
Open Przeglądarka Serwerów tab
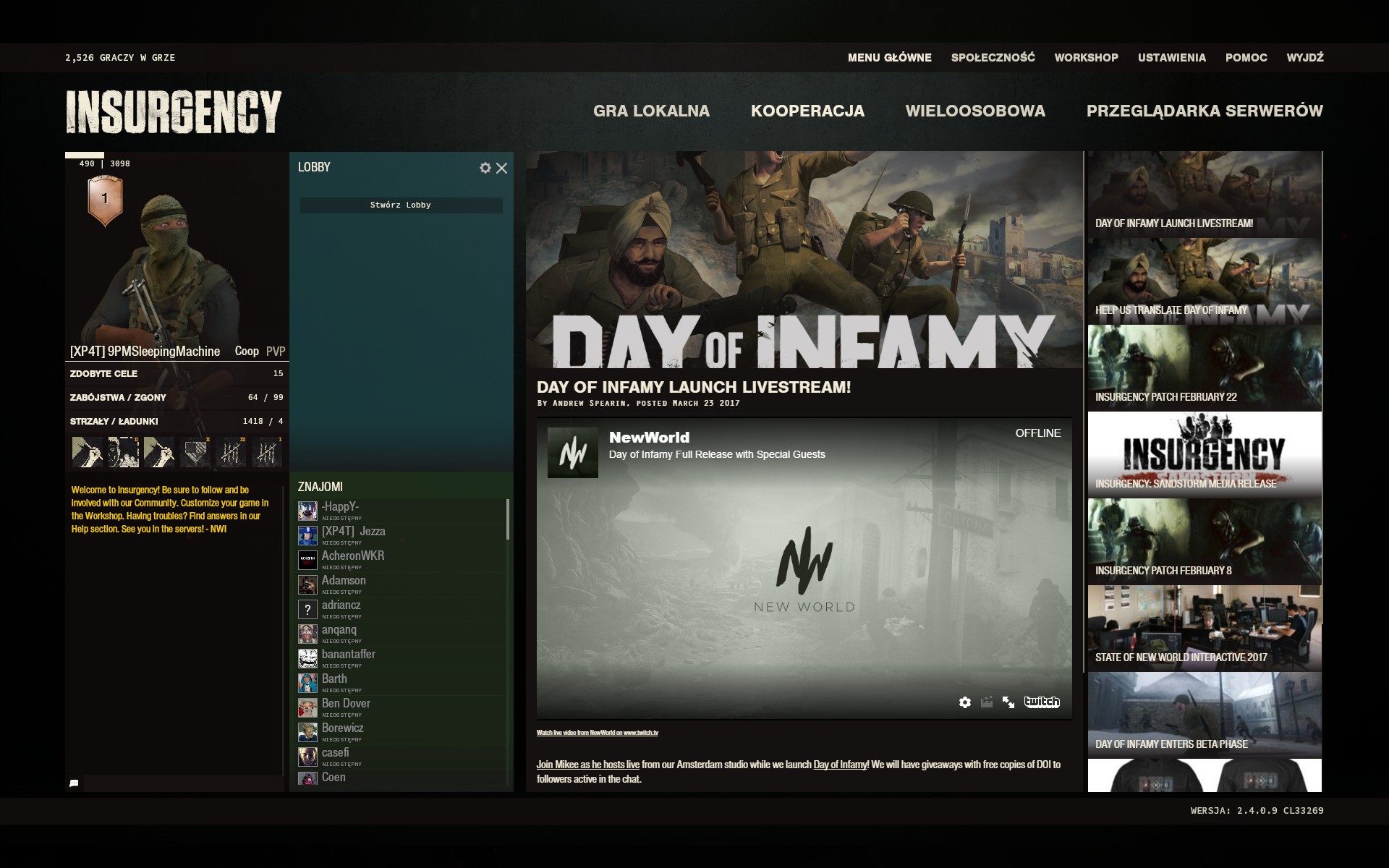[x=1204, y=111]
